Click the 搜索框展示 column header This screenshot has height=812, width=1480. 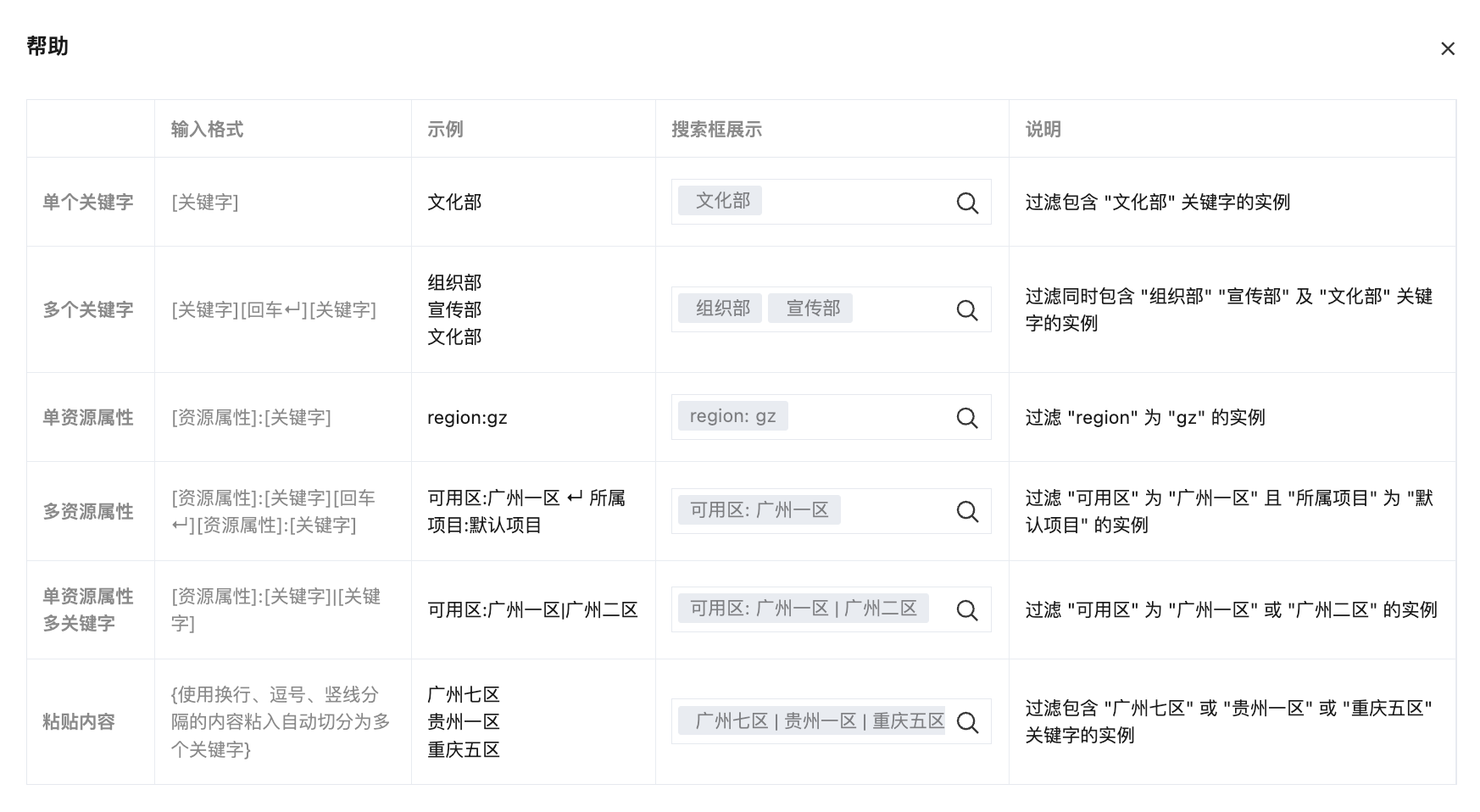tap(716, 129)
